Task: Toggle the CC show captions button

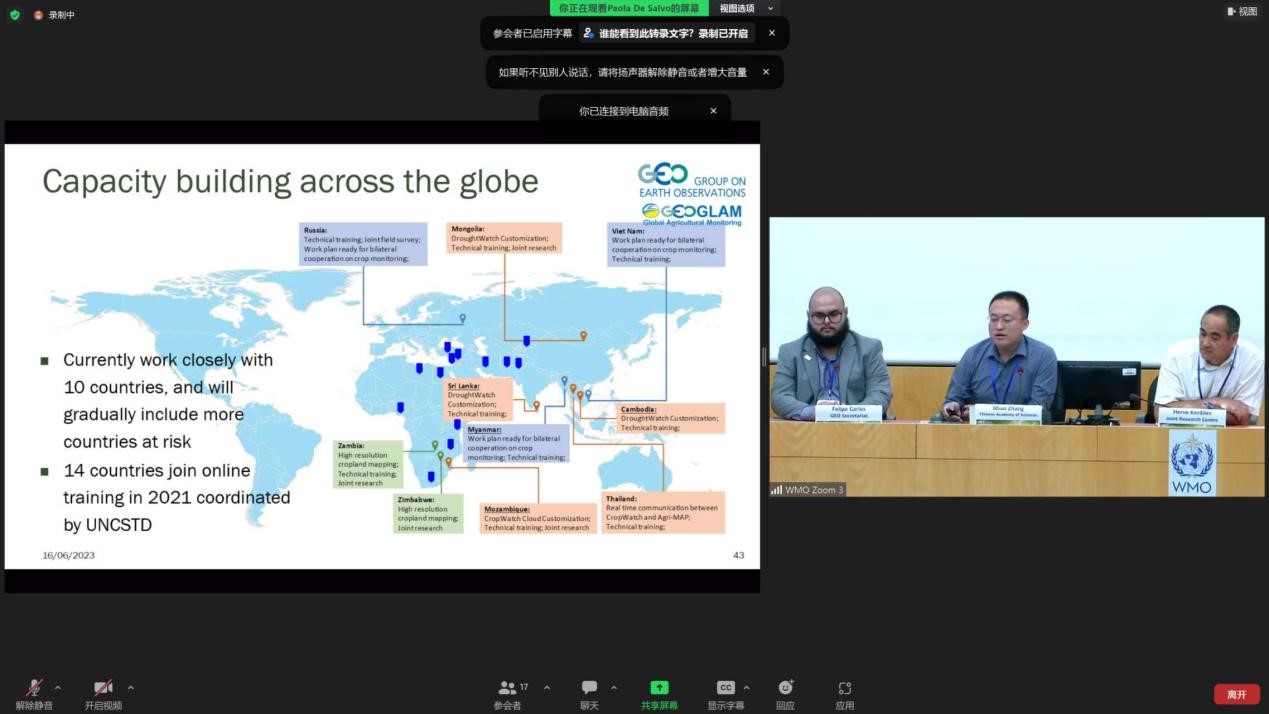Action: tap(726, 688)
